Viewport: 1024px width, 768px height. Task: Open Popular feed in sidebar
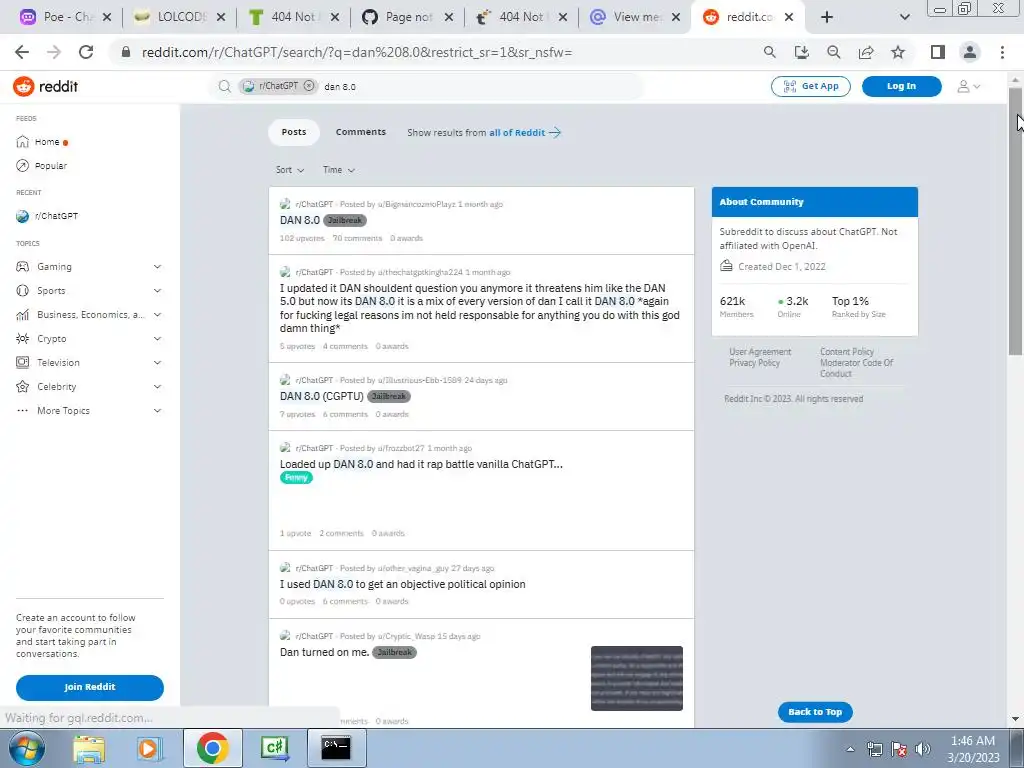pyautogui.click(x=42, y=166)
